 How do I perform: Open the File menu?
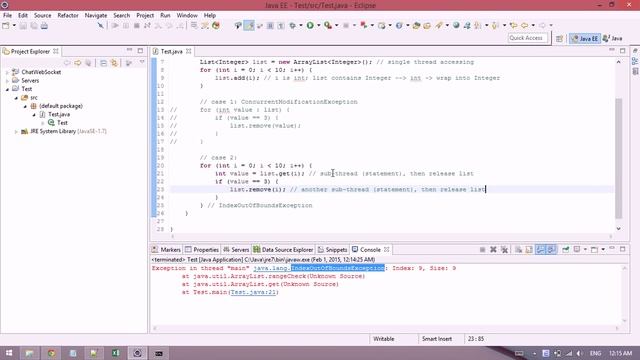[7, 15]
